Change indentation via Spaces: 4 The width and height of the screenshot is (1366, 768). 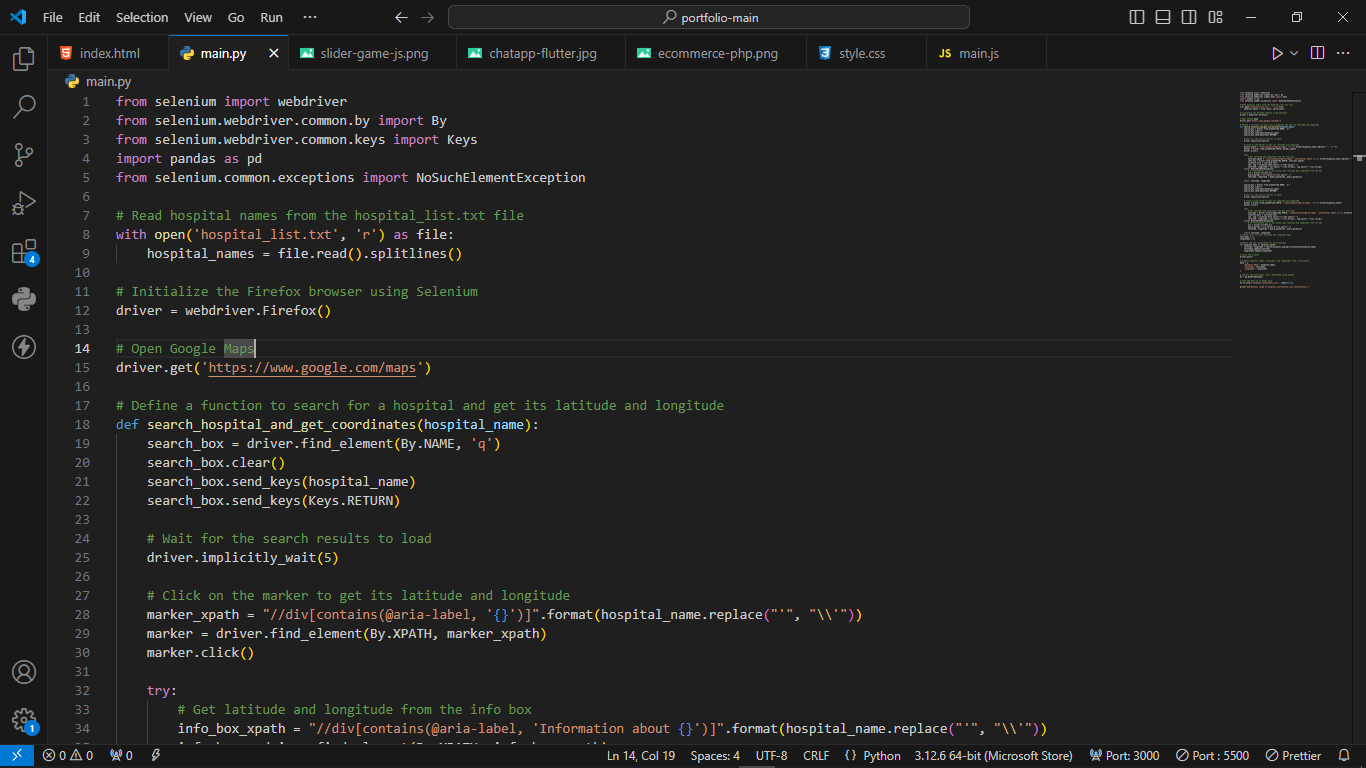(x=715, y=756)
